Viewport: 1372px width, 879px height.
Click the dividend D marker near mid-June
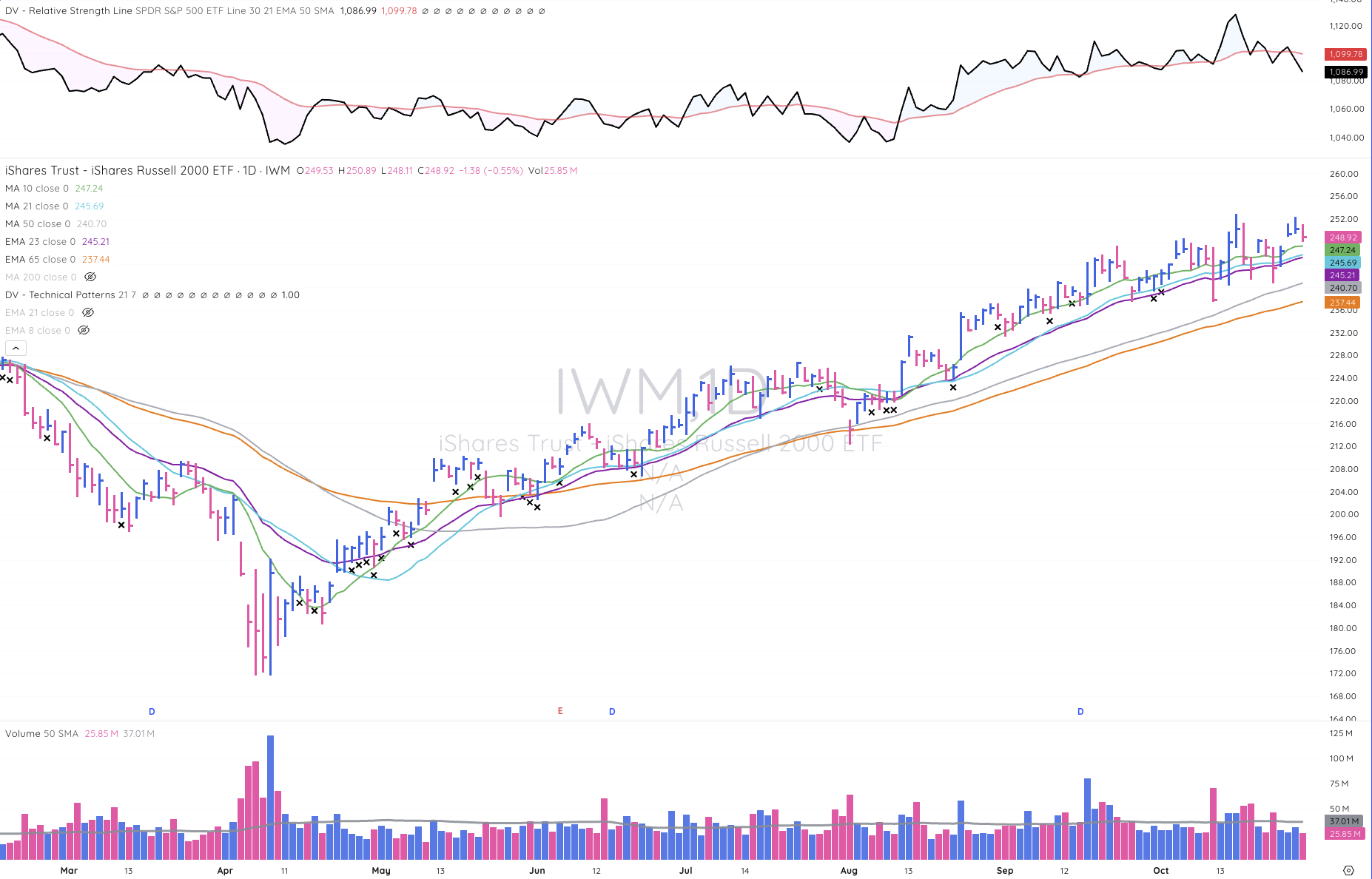[612, 712]
